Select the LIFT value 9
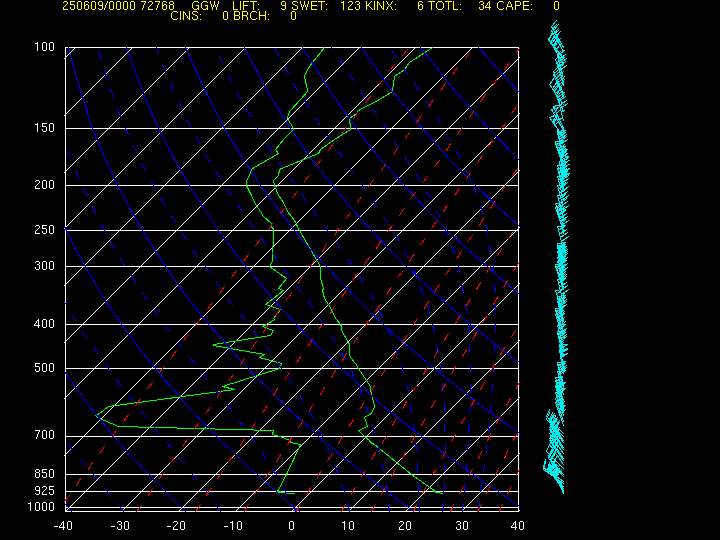 pos(283,6)
